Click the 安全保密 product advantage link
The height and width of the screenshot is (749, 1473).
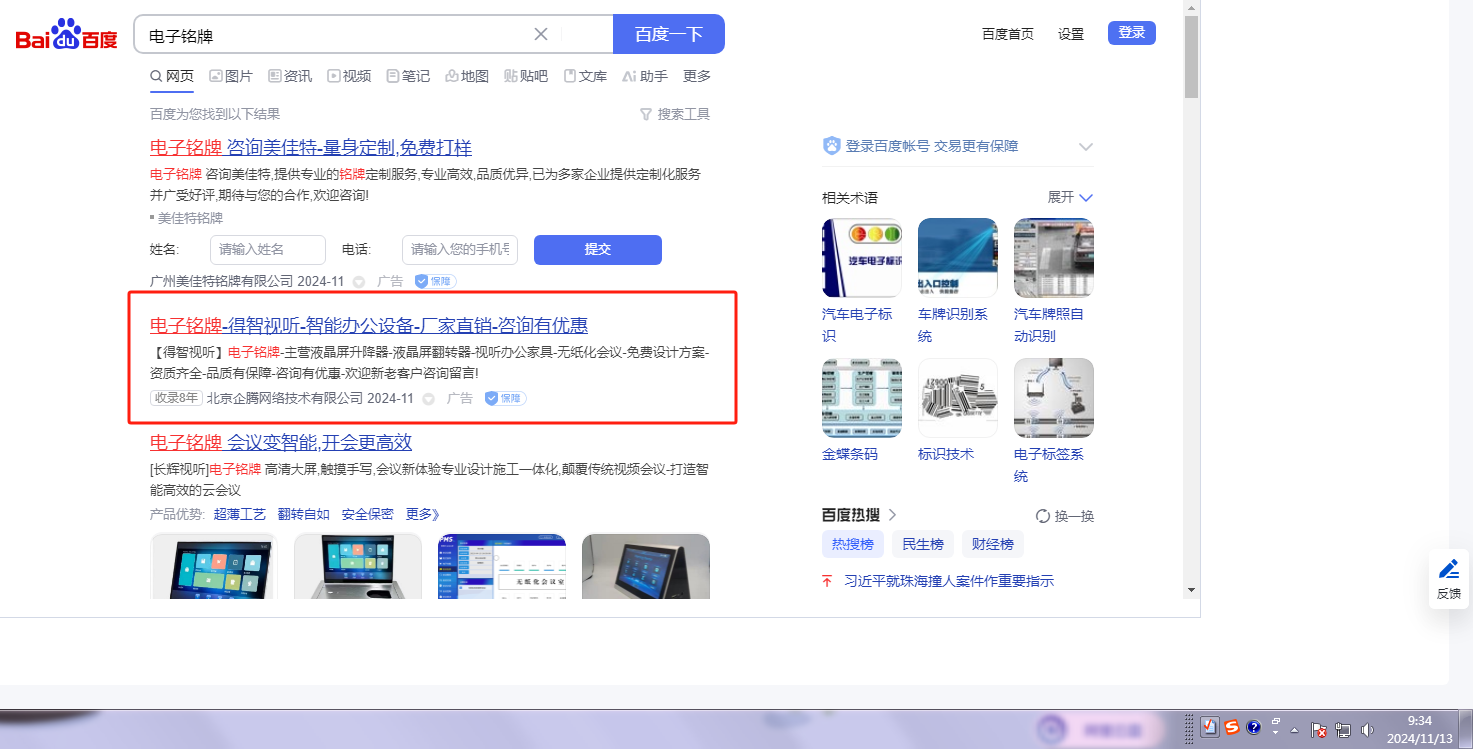pyautogui.click(x=368, y=514)
